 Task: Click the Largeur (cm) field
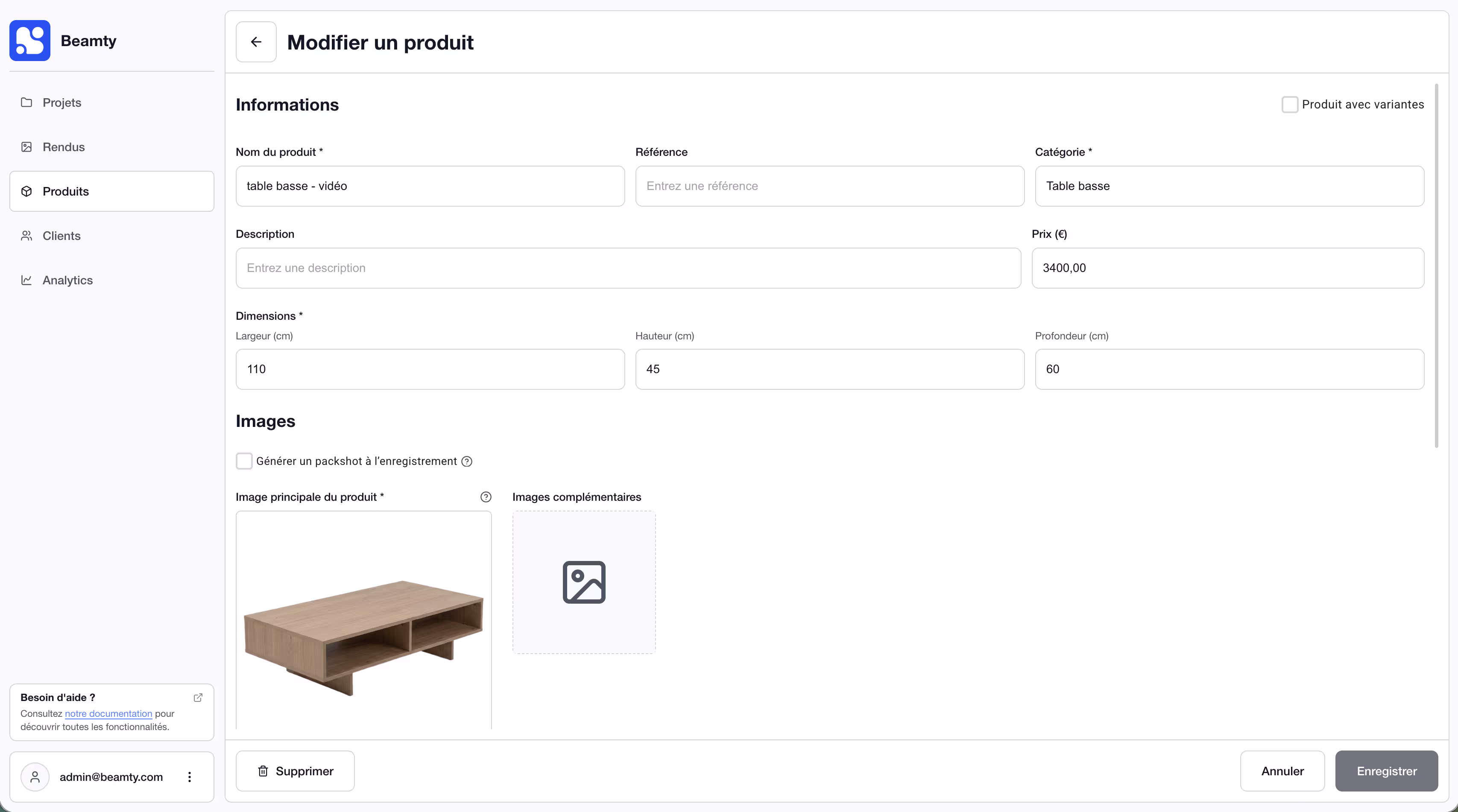pyautogui.click(x=430, y=369)
